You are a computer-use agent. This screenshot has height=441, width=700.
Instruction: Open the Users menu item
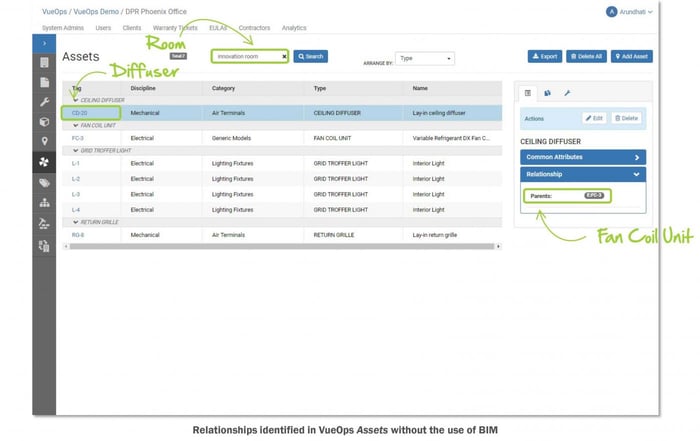coord(103,28)
